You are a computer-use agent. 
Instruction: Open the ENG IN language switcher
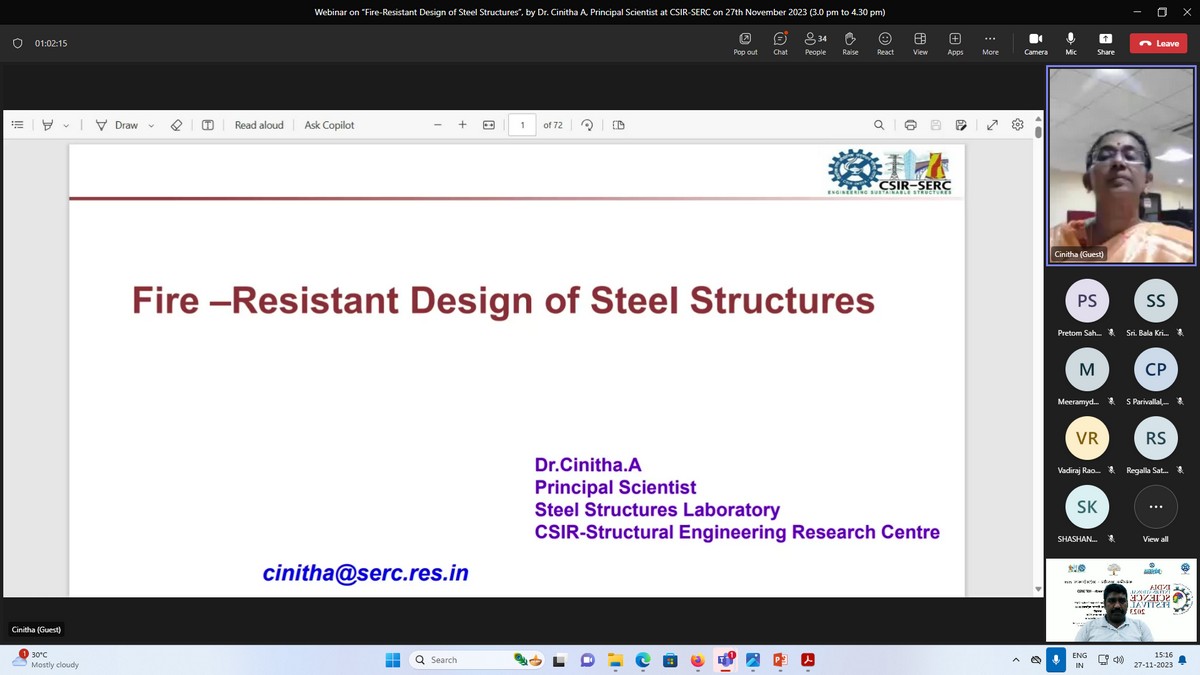click(1080, 660)
